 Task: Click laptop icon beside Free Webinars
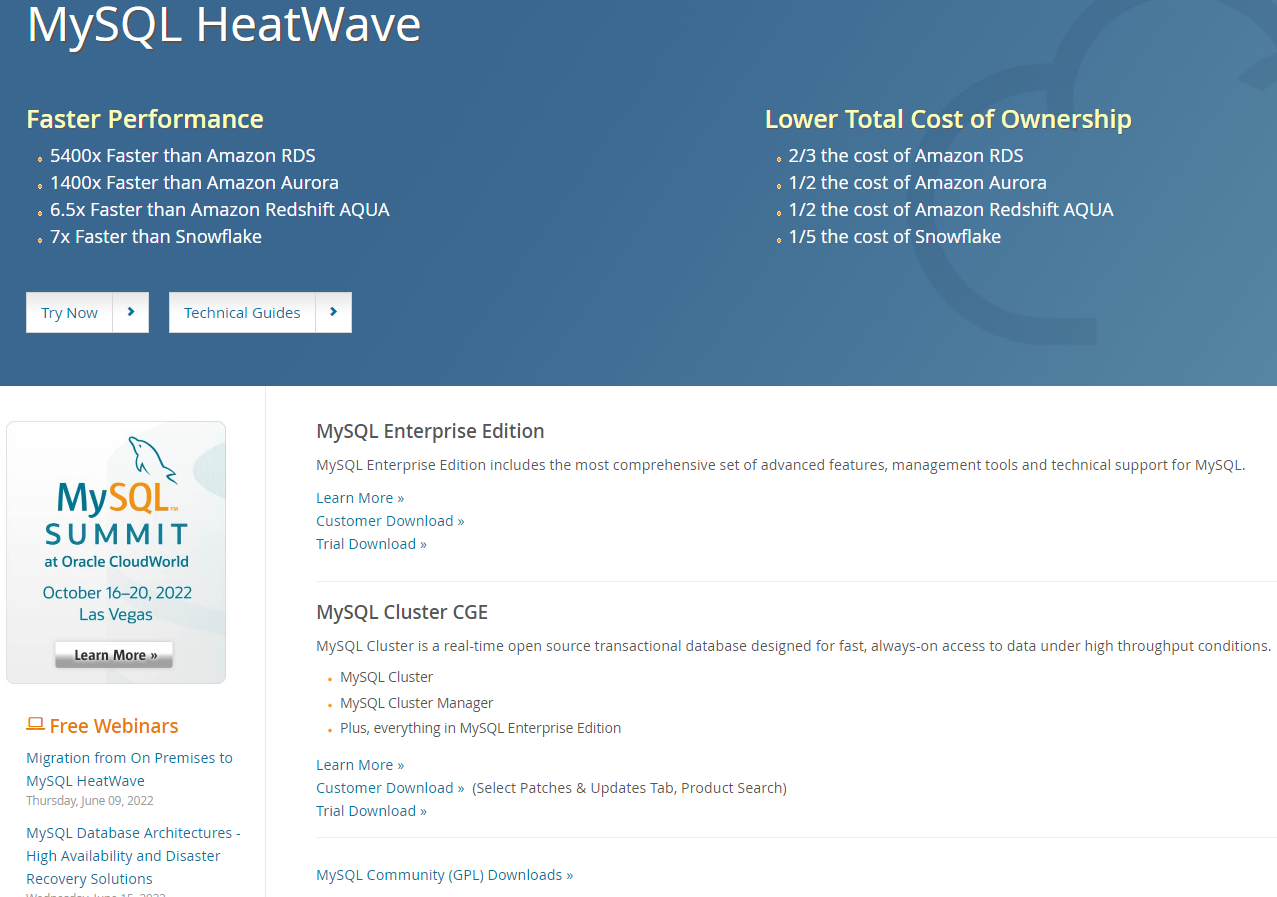point(35,724)
